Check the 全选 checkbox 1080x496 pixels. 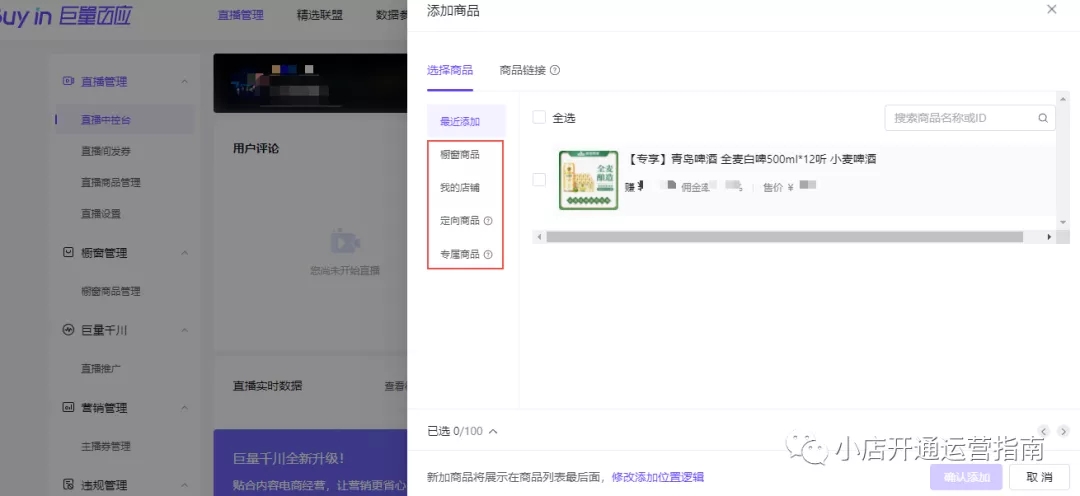coord(539,117)
